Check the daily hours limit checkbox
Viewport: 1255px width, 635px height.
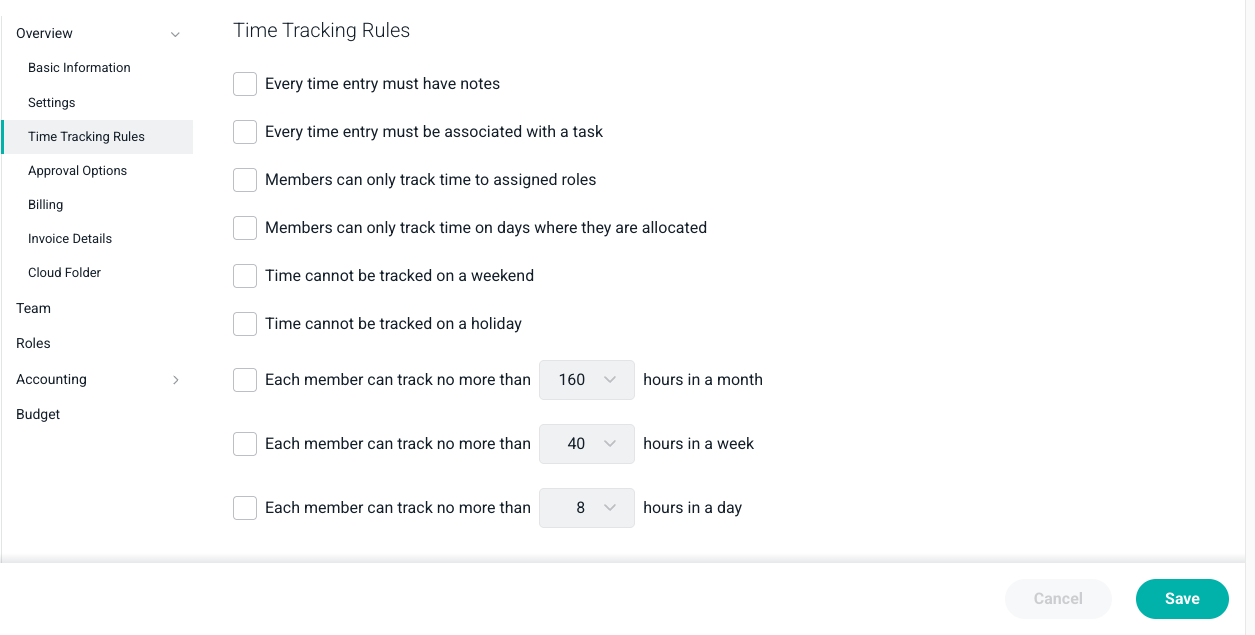[x=245, y=508]
